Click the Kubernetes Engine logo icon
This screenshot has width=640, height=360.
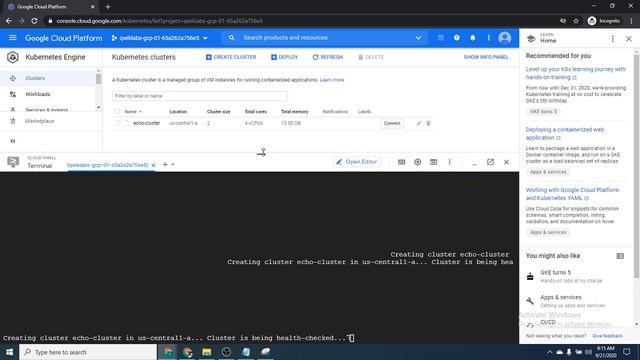point(13,57)
